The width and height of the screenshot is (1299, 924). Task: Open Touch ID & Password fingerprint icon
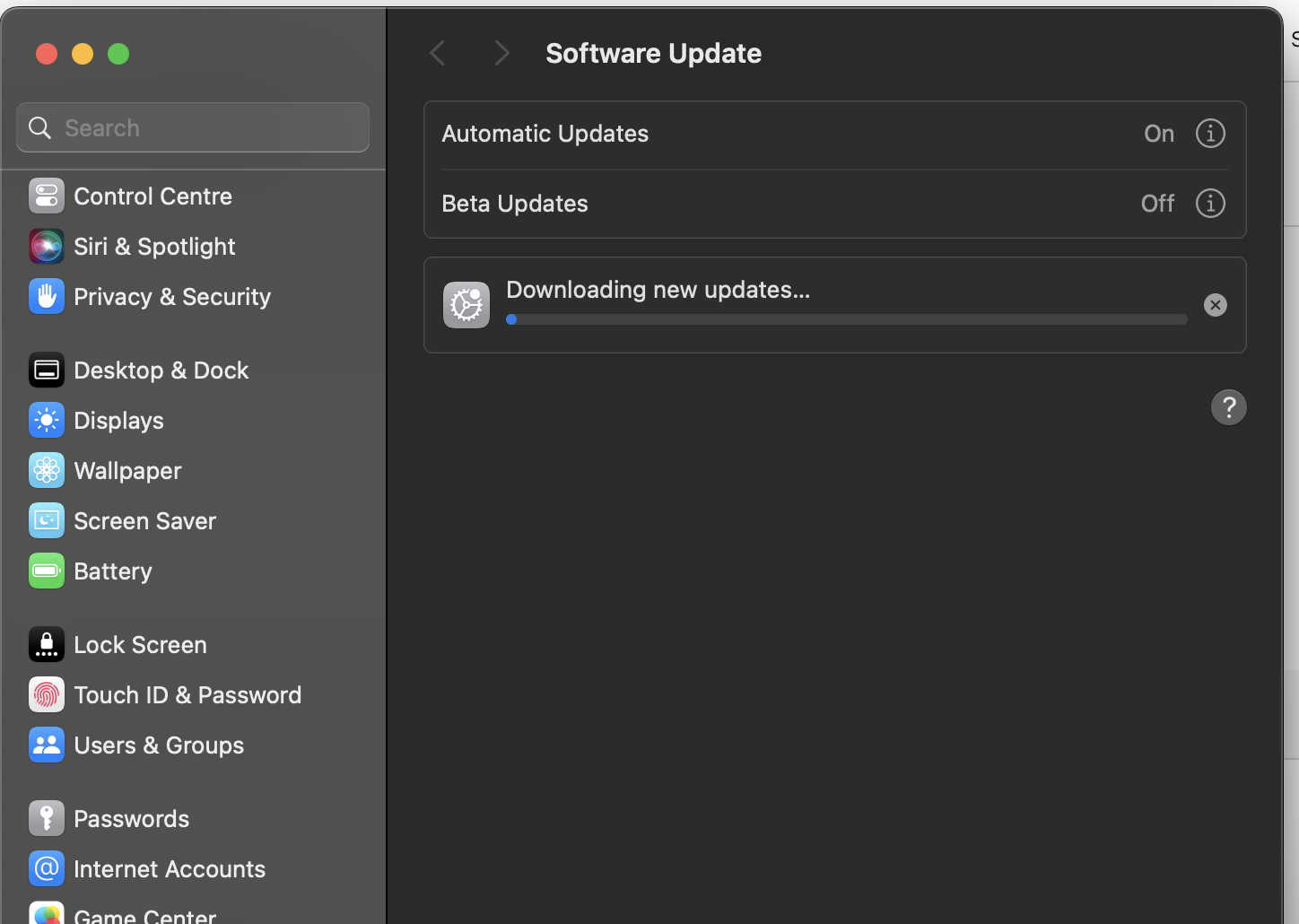(x=47, y=694)
